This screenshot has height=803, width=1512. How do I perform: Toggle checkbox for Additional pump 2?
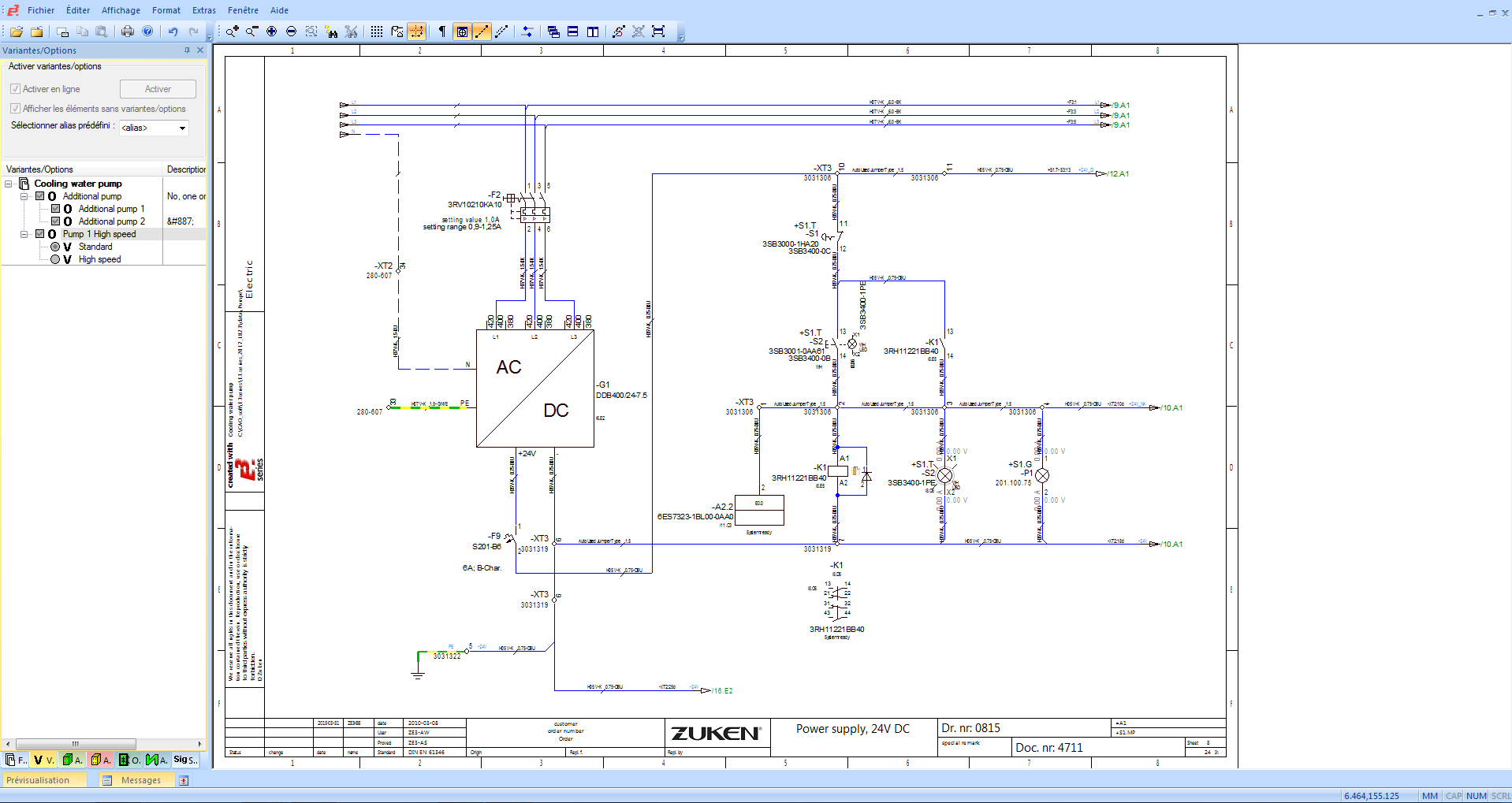coord(56,221)
